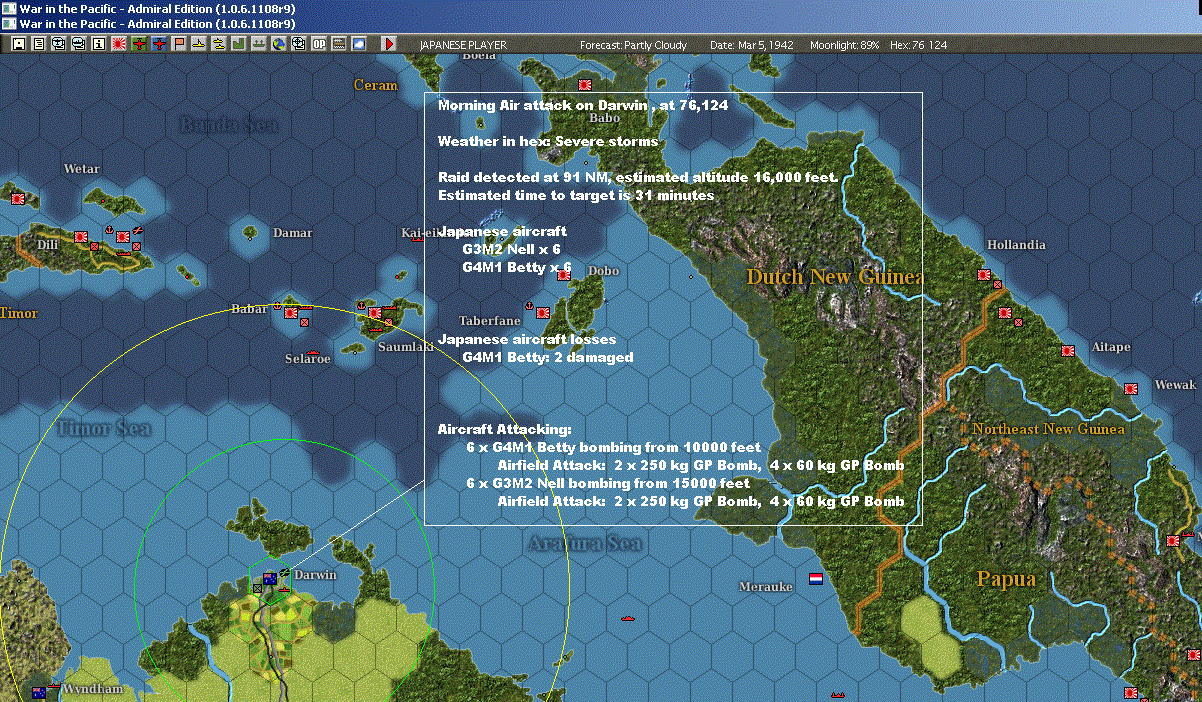1202x702 pixels.
Task: Click the 'Dutch New Guinea' map label
Action: (834, 277)
